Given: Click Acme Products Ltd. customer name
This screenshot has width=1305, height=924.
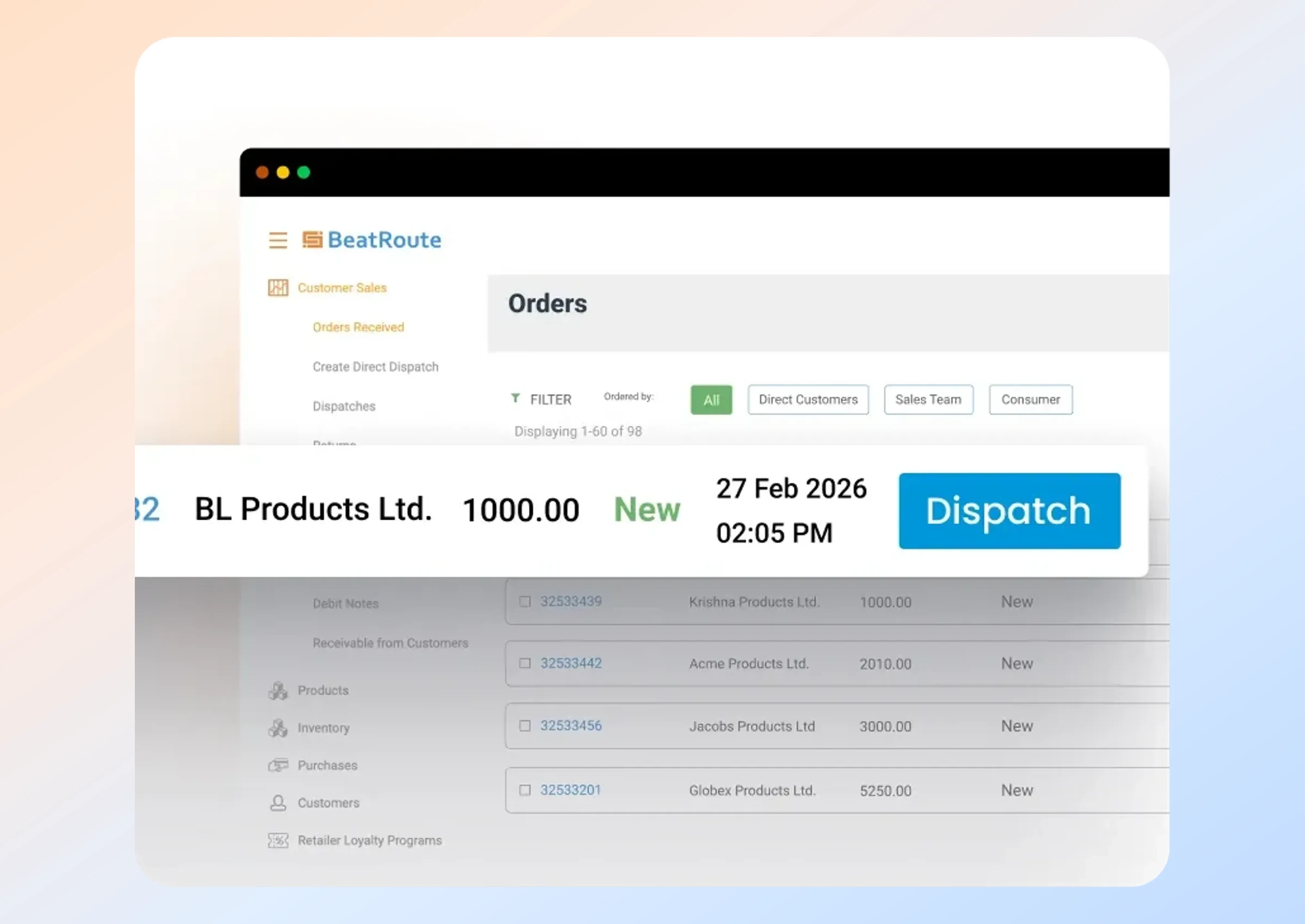Looking at the screenshot, I should tap(749, 664).
